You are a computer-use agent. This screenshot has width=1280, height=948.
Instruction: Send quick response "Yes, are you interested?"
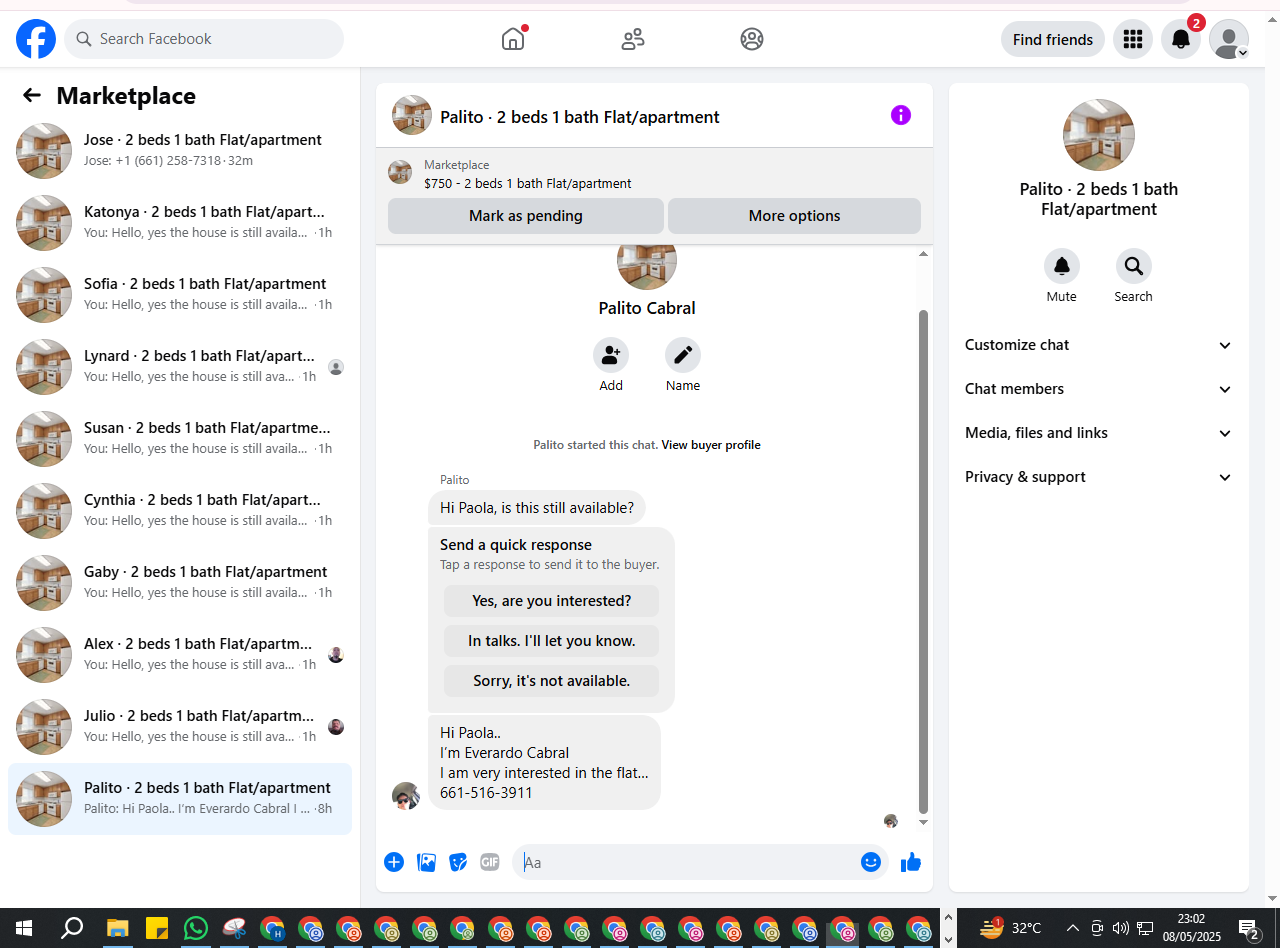point(552,601)
